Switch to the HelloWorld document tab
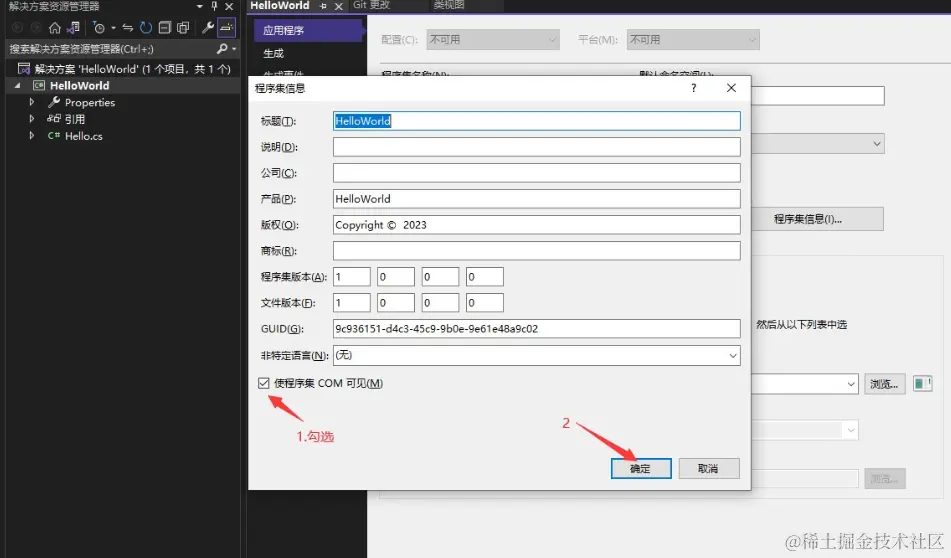951x558 pixels. pyautogui.click(x=280, y=5)
